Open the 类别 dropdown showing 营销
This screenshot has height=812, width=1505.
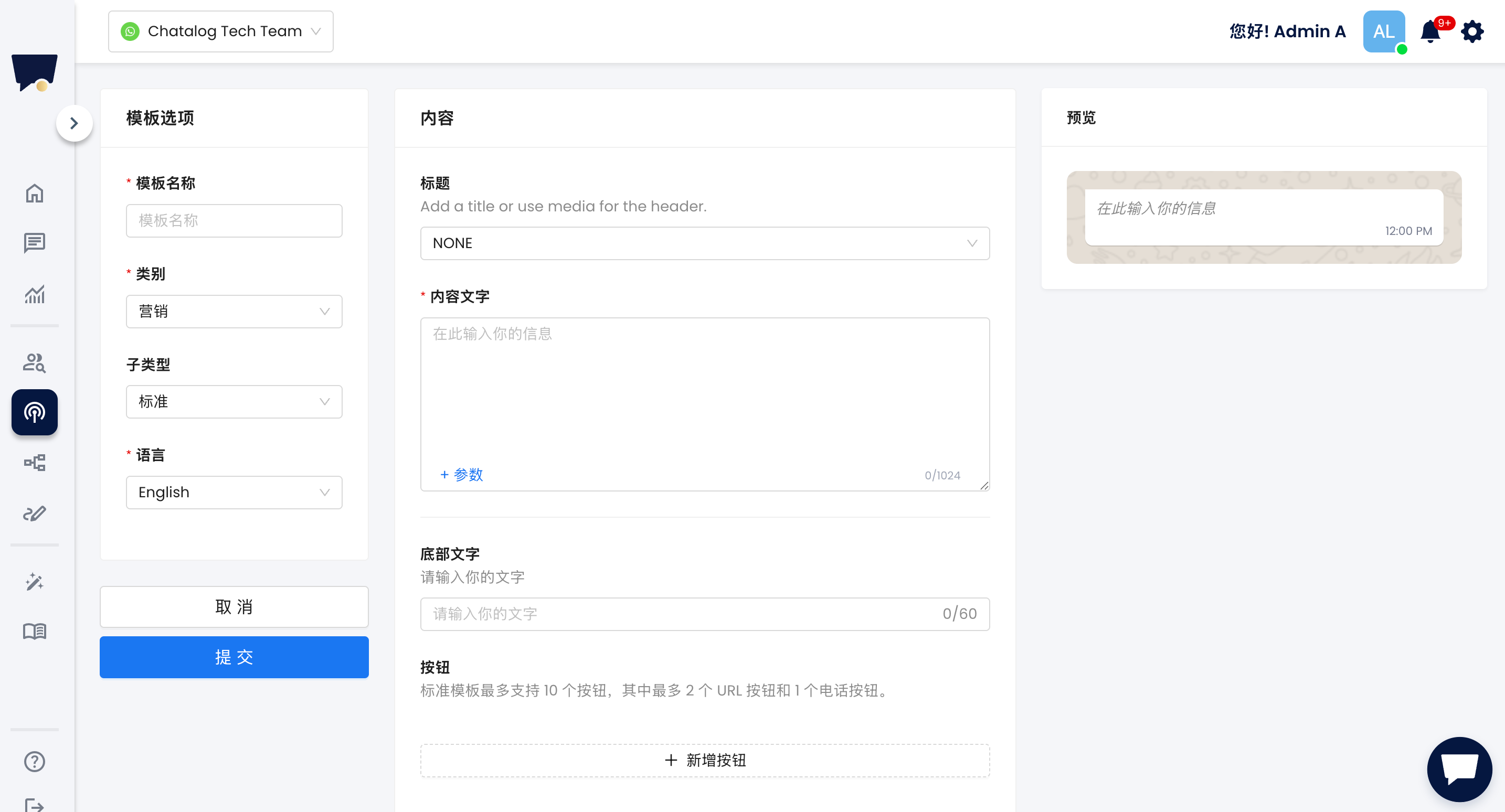point(234,312)
